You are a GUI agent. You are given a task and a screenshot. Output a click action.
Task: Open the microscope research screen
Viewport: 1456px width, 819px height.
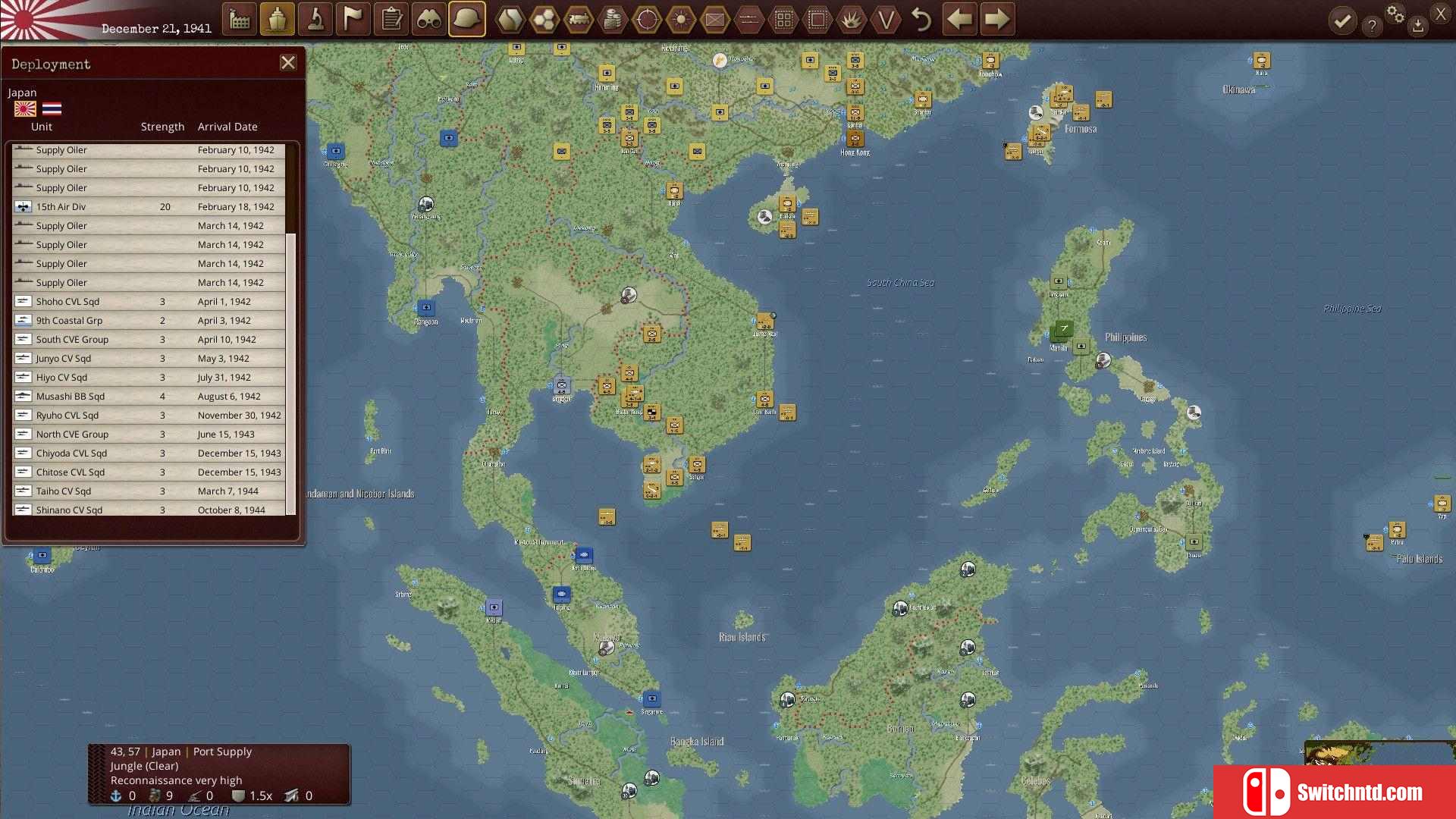tap(315, 19)
